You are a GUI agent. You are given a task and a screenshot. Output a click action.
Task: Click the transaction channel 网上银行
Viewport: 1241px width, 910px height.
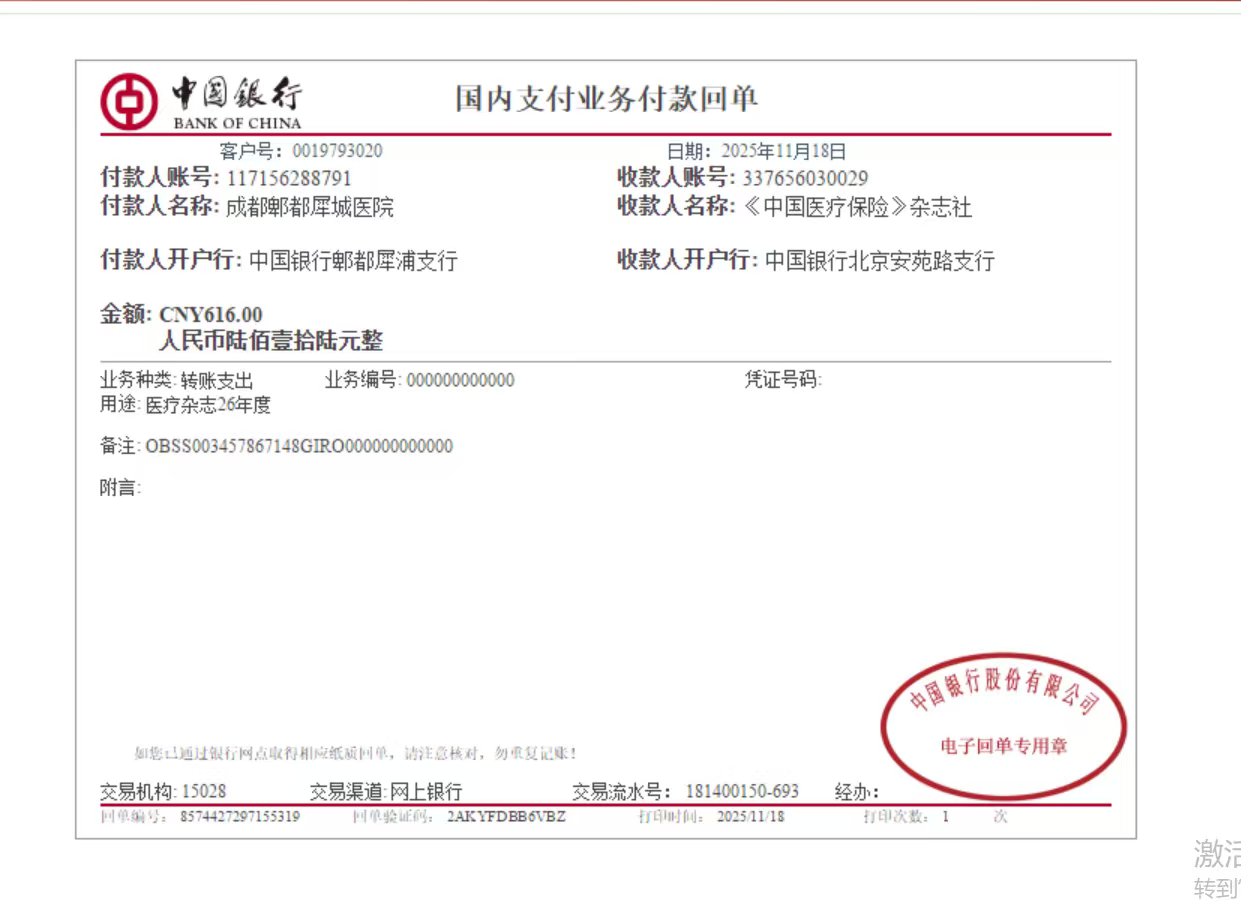click(425, 792)
